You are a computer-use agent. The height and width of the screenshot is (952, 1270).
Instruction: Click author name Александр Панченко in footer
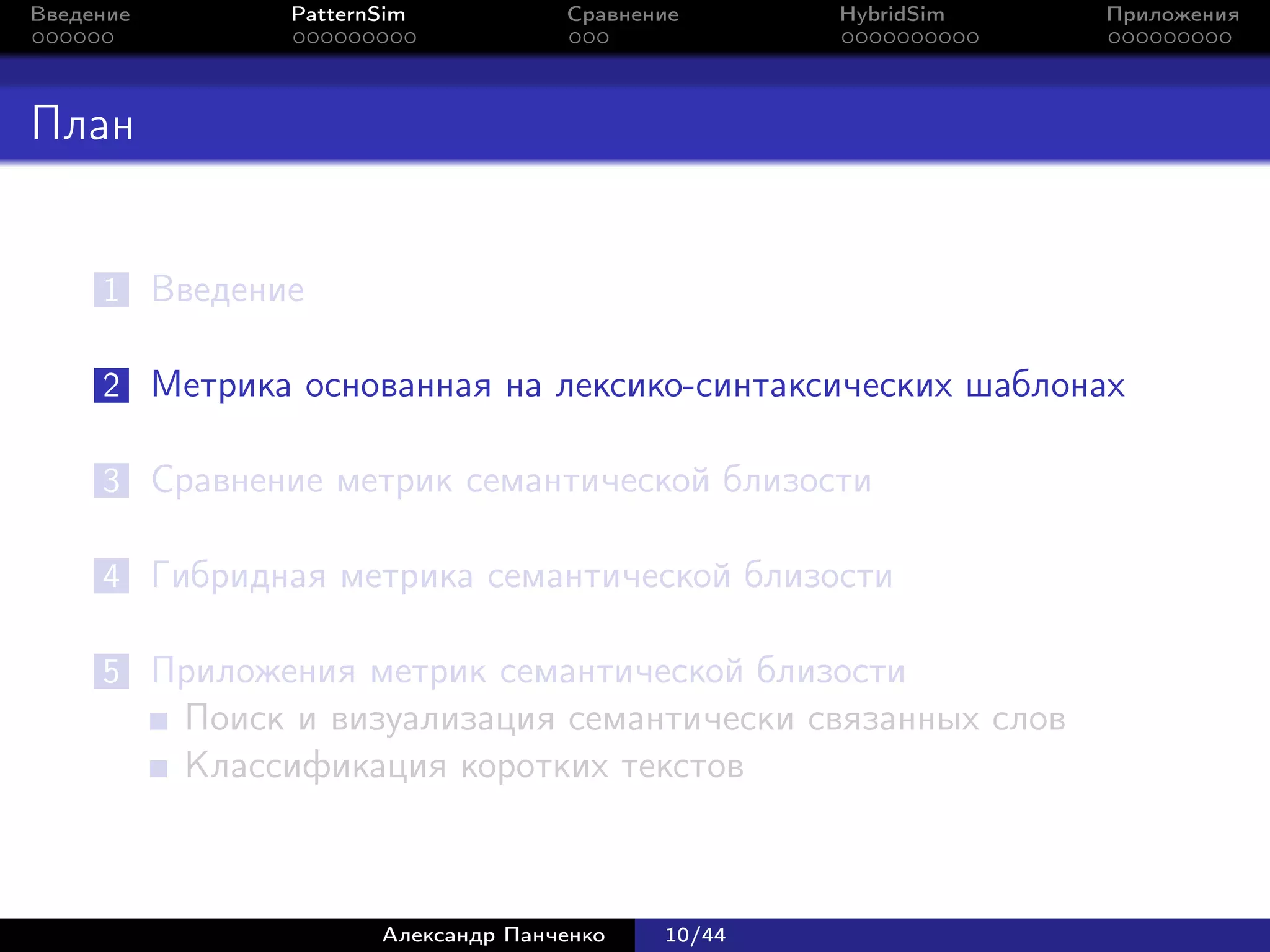494,935
